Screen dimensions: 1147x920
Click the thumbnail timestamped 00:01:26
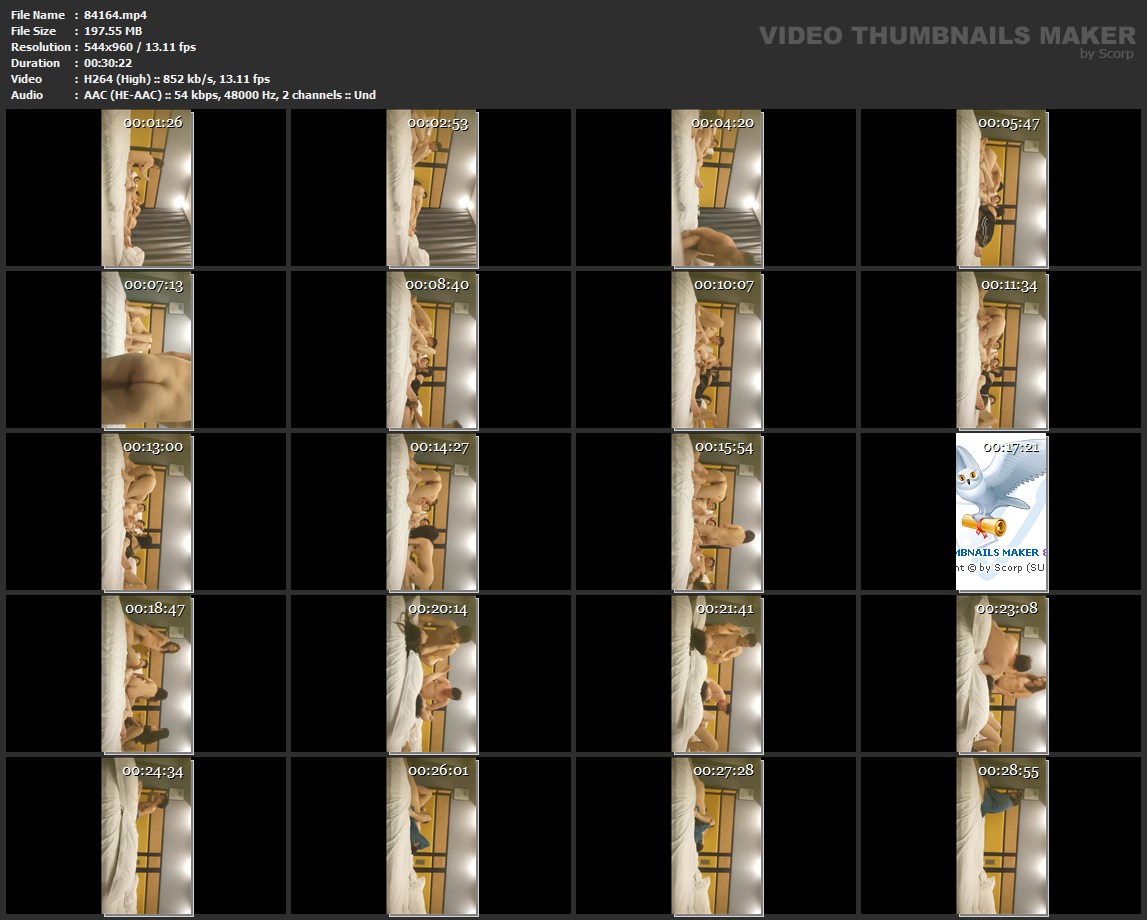pyautogui.click(x=147, y=188)
